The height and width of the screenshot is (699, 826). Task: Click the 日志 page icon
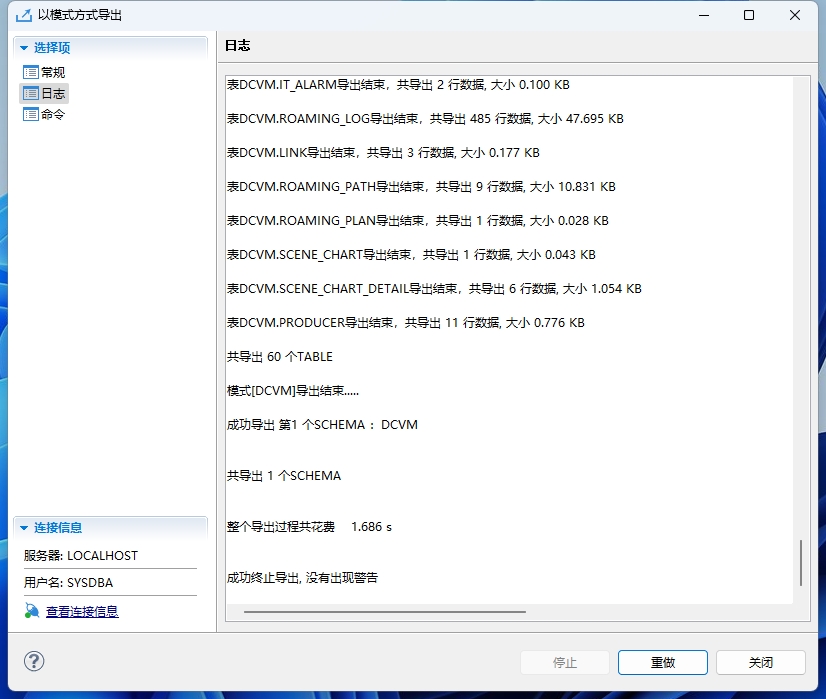(31, 93)
